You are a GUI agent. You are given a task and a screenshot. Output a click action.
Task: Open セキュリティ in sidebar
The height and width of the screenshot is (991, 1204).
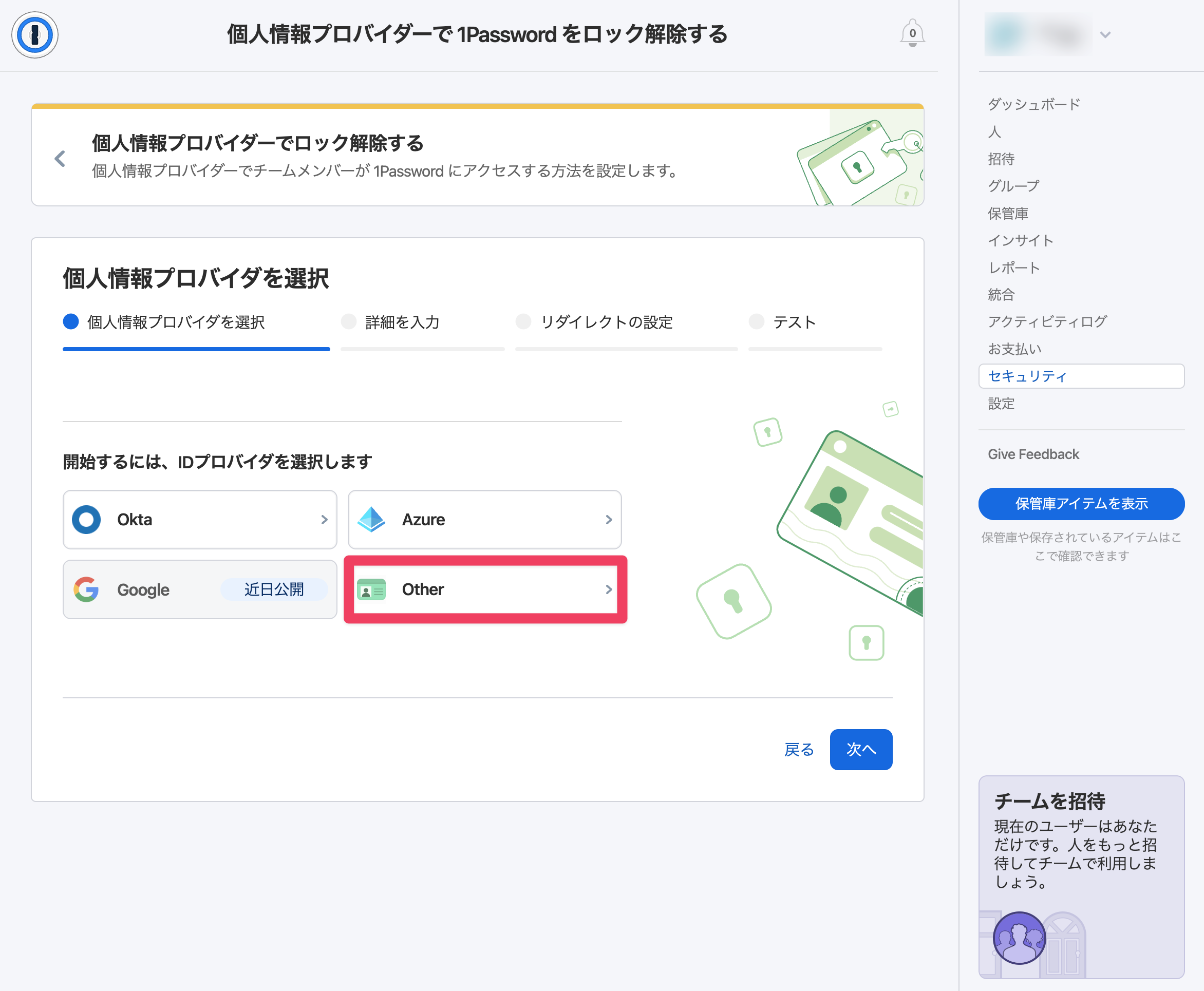pyautogui.click(x=1081, y=376)
